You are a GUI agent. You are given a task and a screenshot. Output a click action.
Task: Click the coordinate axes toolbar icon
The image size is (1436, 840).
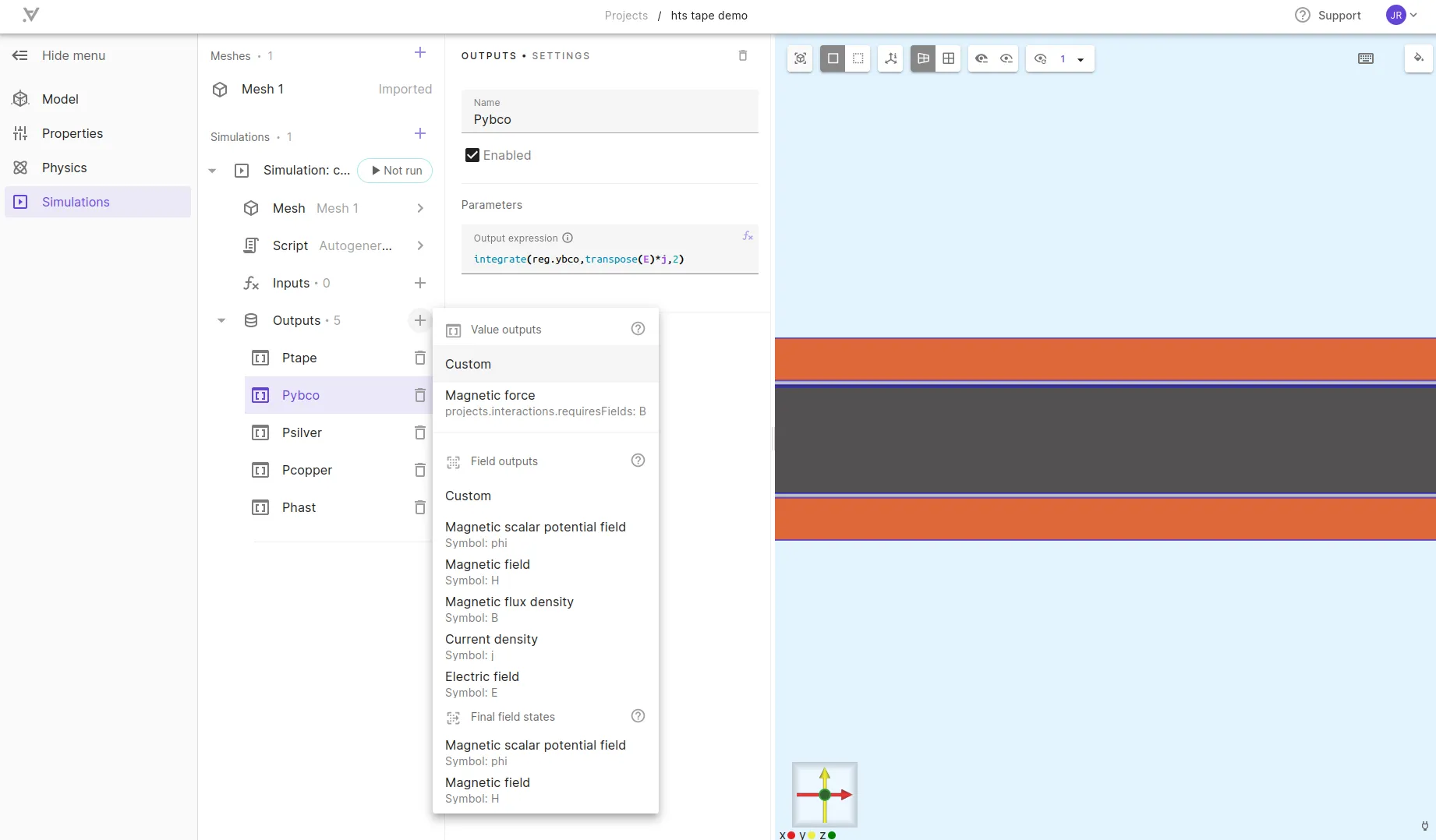point(890,58)
